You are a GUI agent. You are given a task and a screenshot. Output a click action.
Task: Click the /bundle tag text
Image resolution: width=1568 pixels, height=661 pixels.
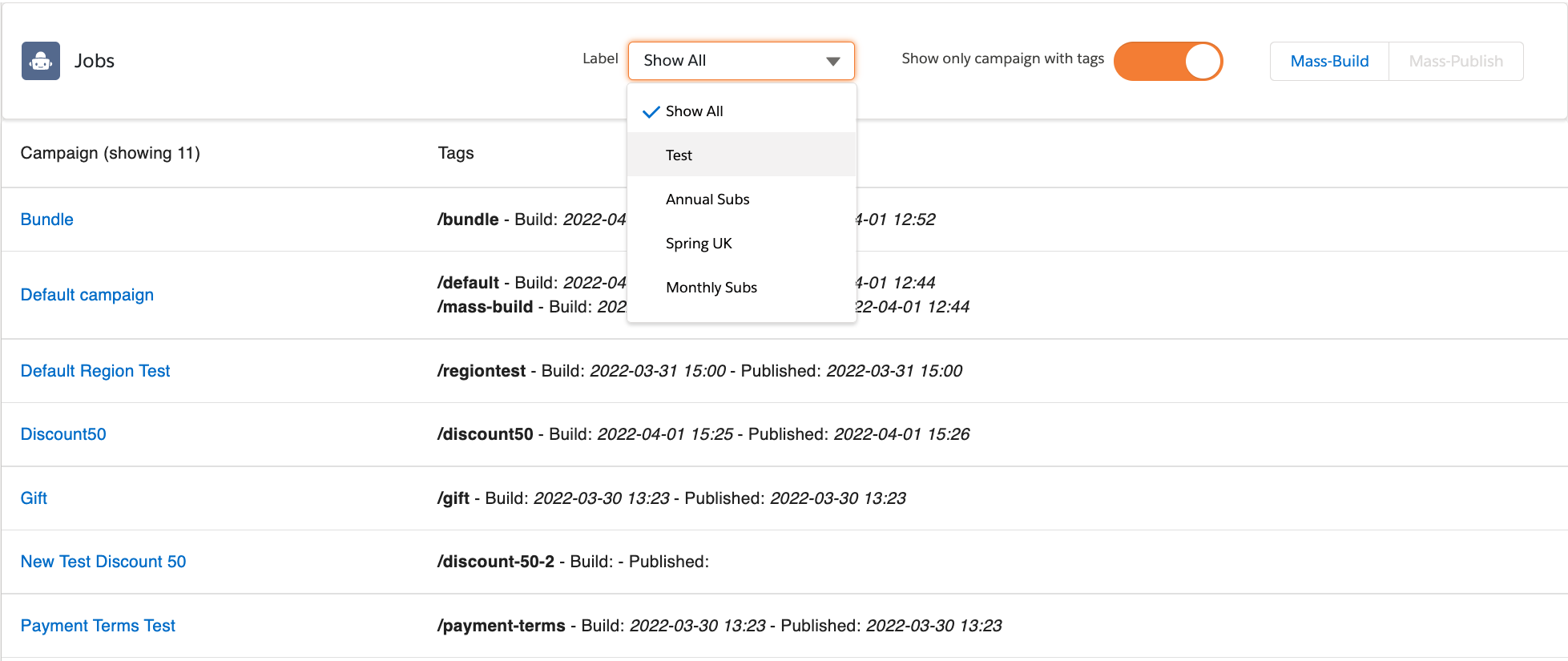468,220
